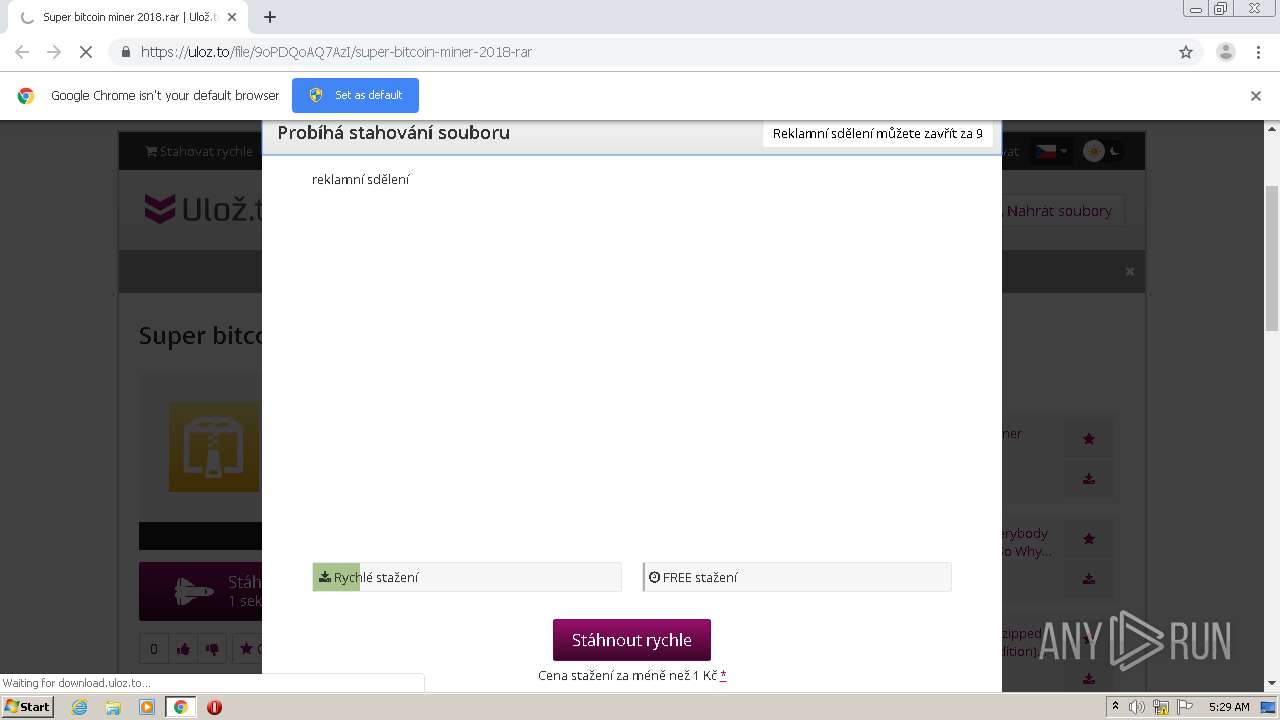Viewport: 1280px width, 720px height.
Task: Click the red Opera taskbar icon
Action: pyautogui.click(x=214, y=707)
